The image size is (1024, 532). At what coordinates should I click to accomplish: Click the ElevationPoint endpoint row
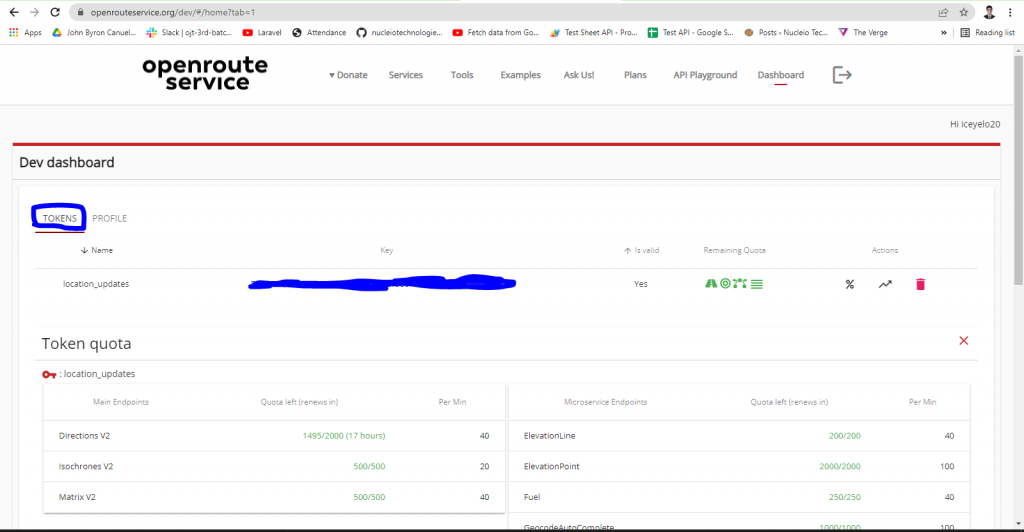(739, 466)
